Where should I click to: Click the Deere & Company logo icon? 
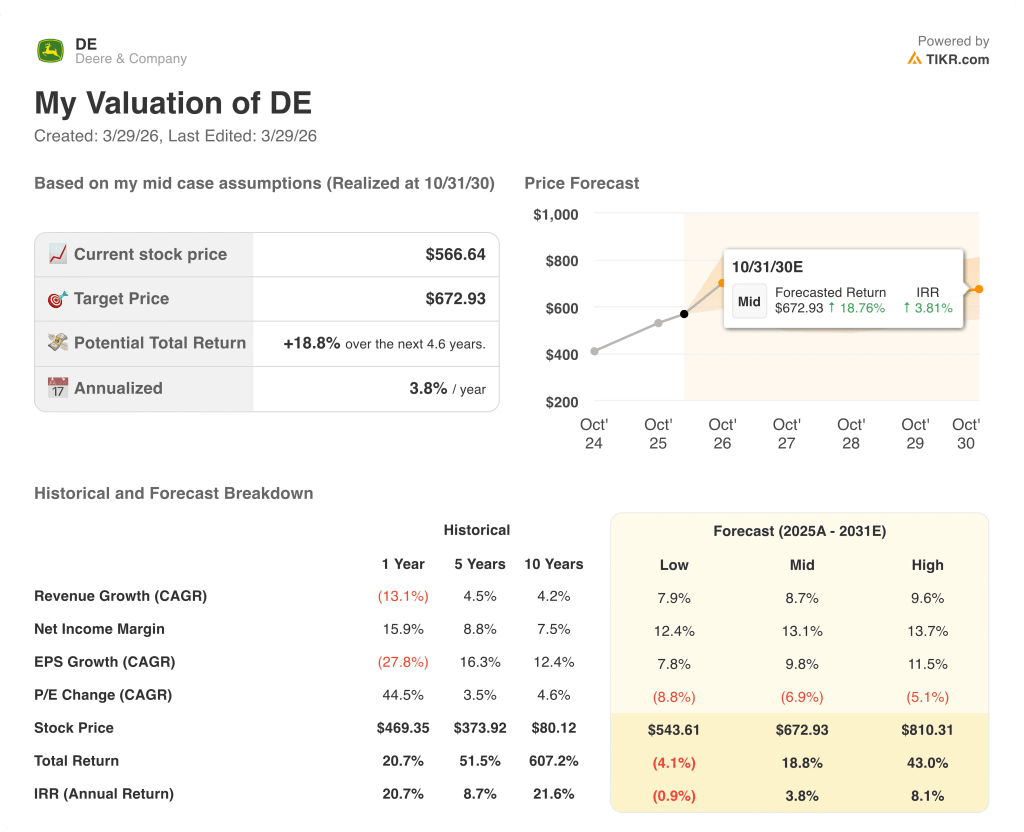pyautogui.click(x=49, y=51)
